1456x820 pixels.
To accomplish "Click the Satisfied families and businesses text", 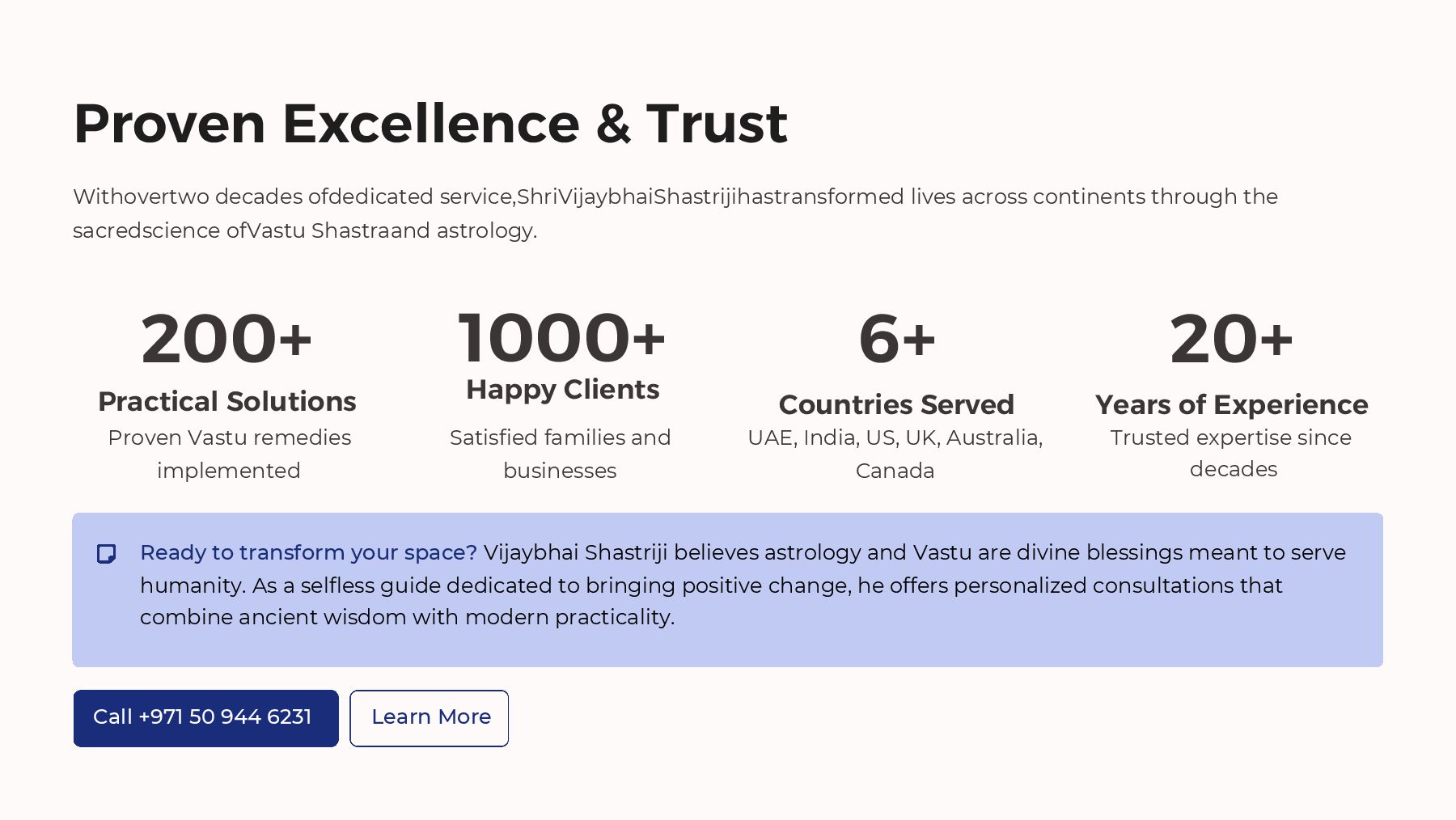I will 560,454.
